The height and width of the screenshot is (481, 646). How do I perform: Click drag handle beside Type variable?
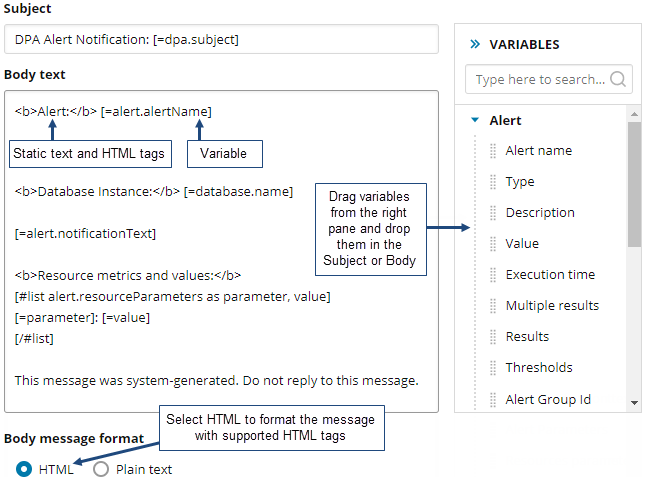pos(492,182)
